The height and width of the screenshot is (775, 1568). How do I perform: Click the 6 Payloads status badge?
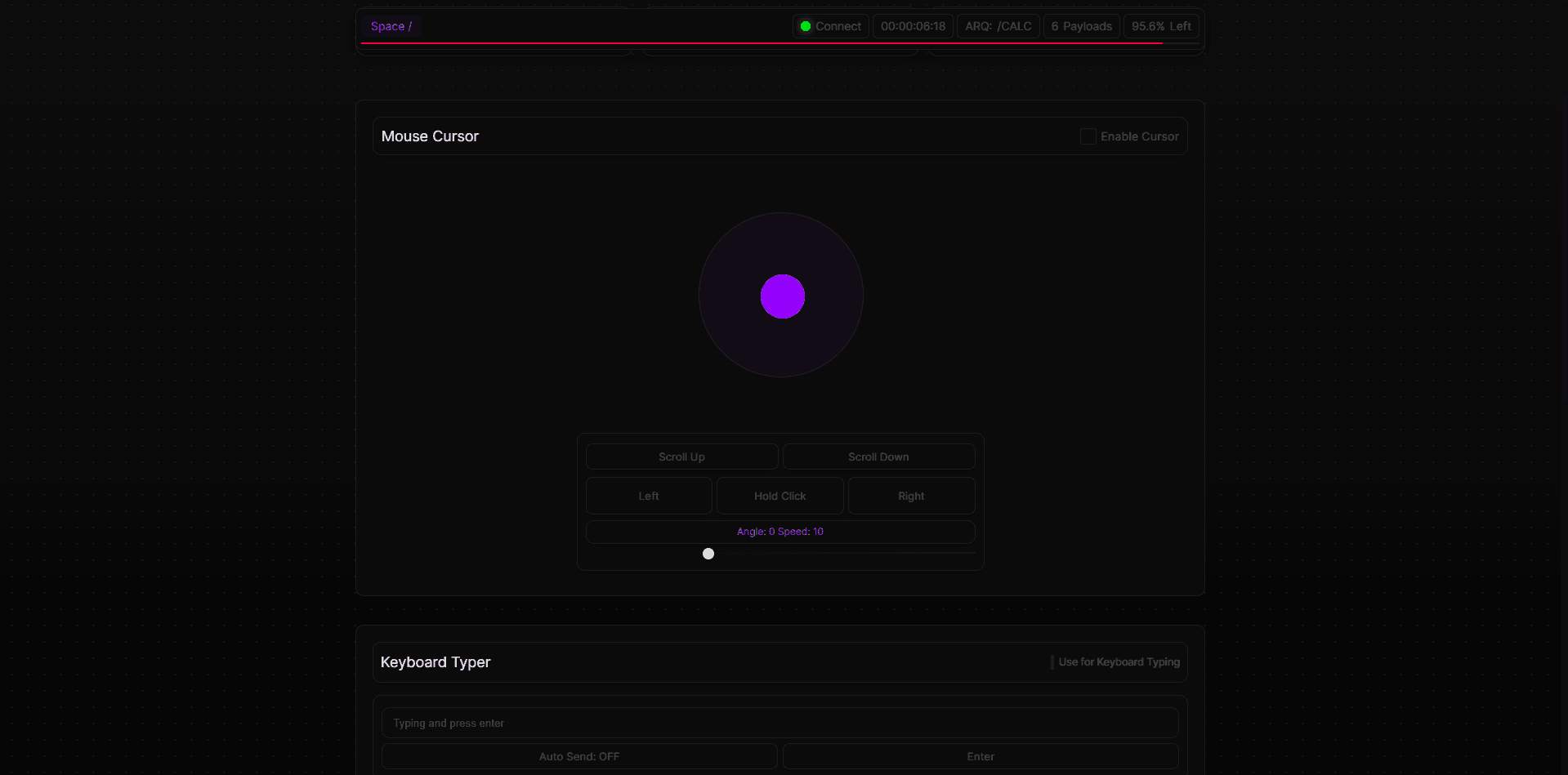click(x=1081, y=26)
